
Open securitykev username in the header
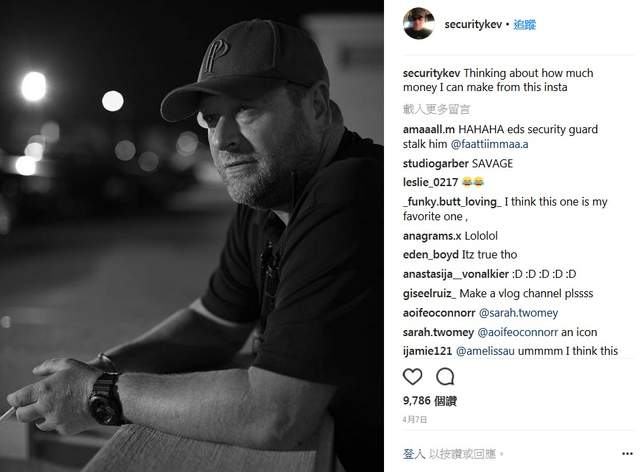tap(470, 23)
